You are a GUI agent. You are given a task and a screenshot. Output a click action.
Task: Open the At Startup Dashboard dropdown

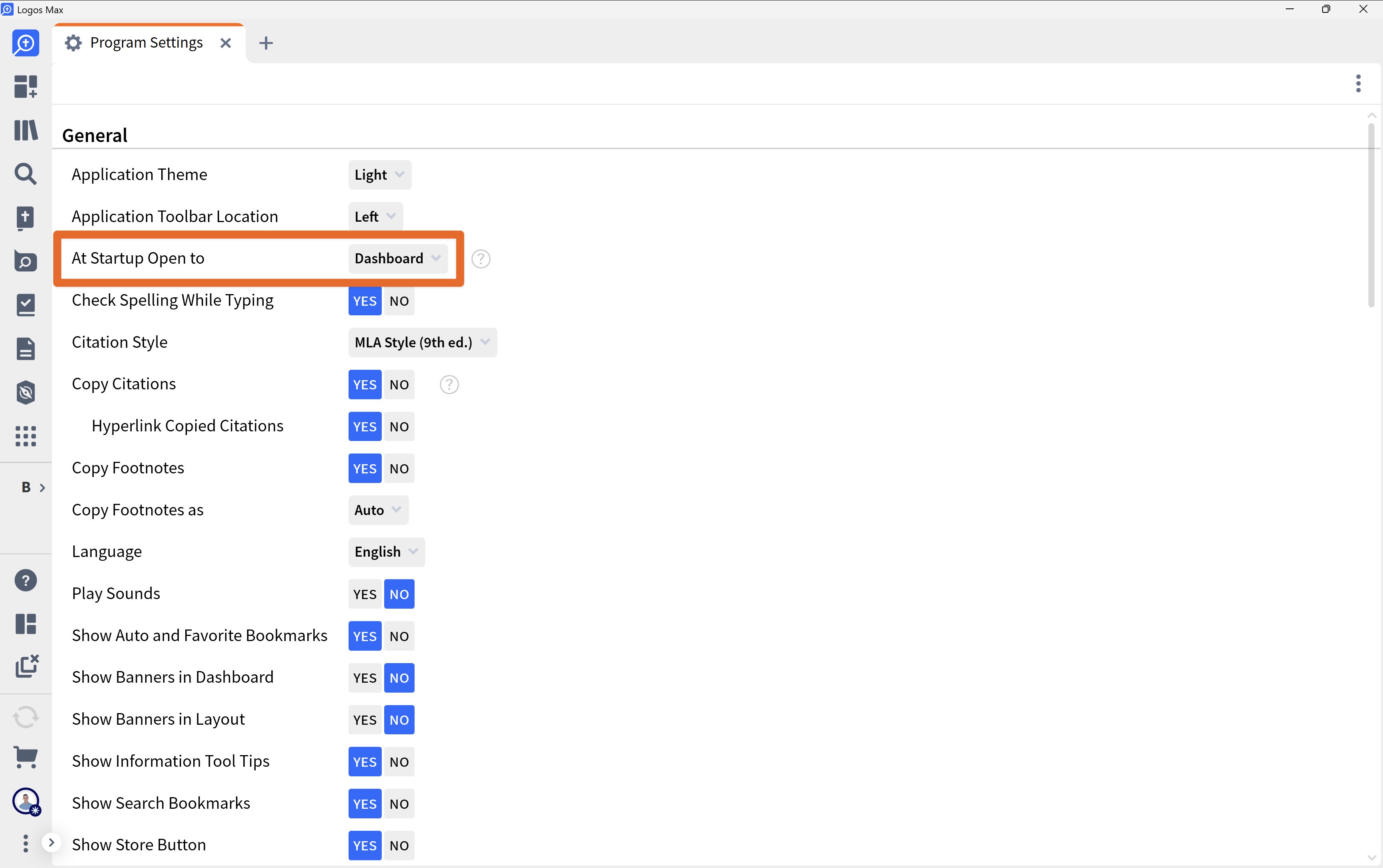click(398, 259)
